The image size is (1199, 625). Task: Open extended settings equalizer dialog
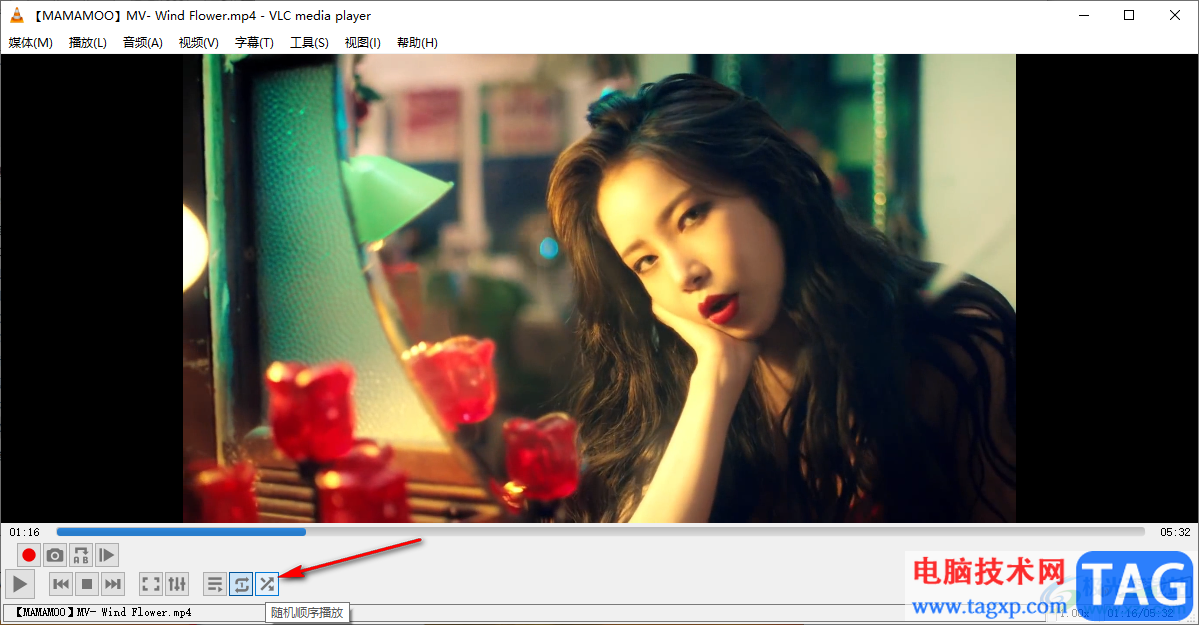pos(177,584)
